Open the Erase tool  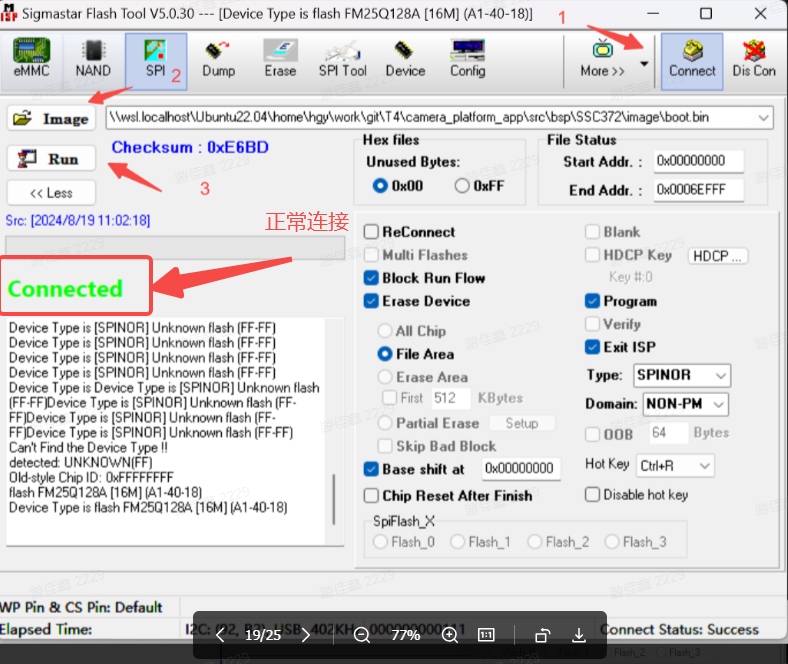point(280,59)
